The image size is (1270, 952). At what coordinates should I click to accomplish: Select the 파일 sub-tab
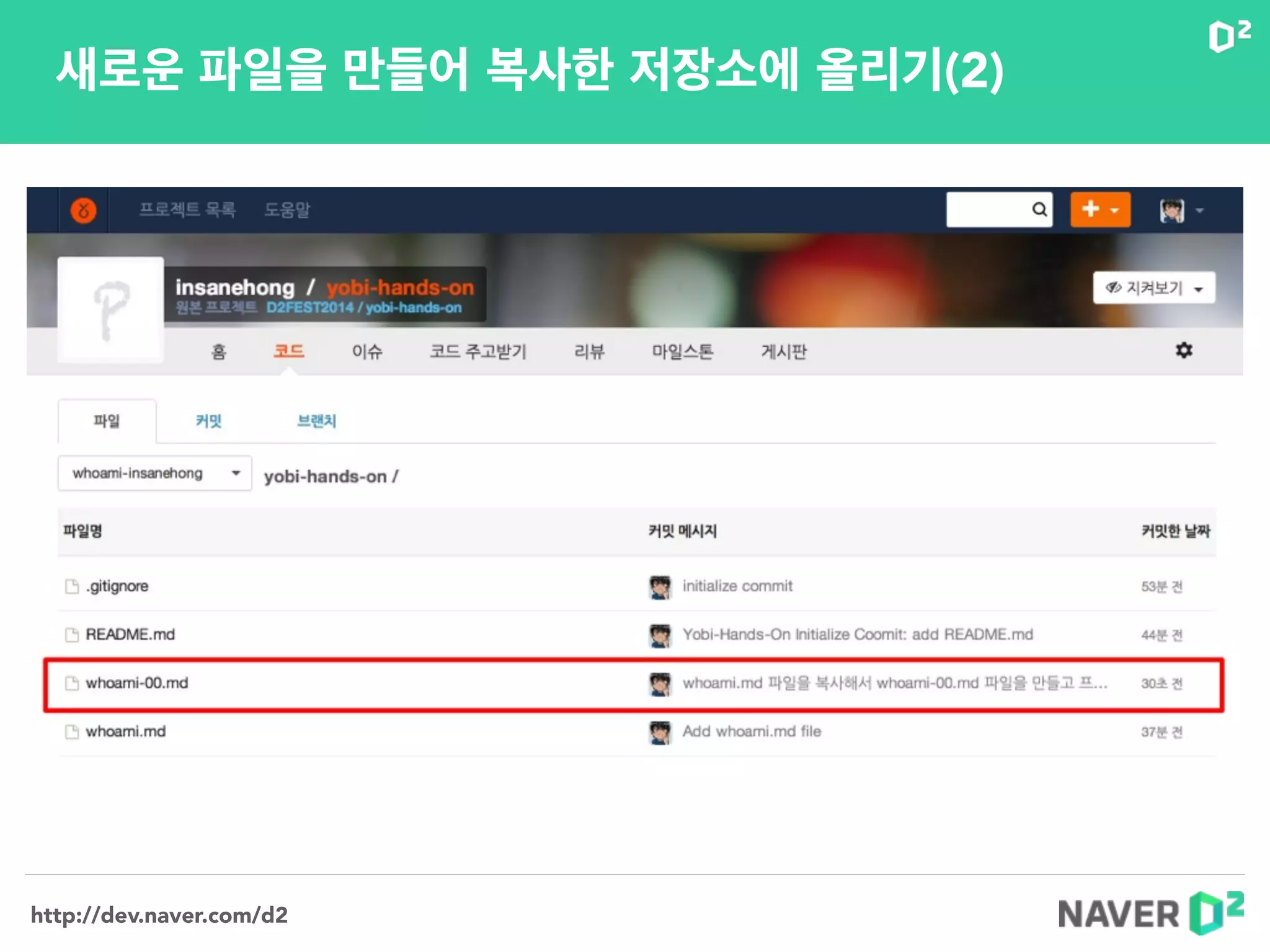[107, 421]
